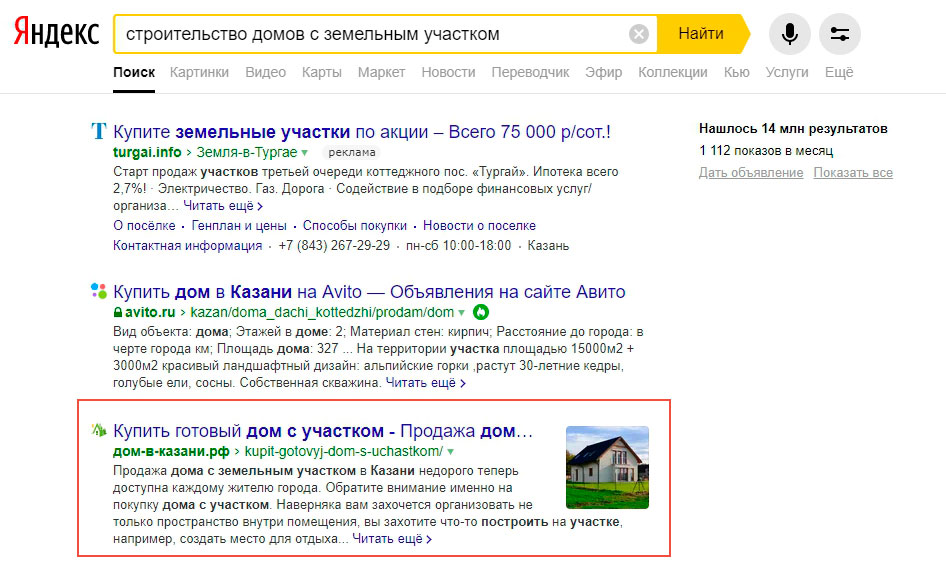Switch to the Новости tab
The height and width of the screenshot is (563, 946).
tap(448, 72)
